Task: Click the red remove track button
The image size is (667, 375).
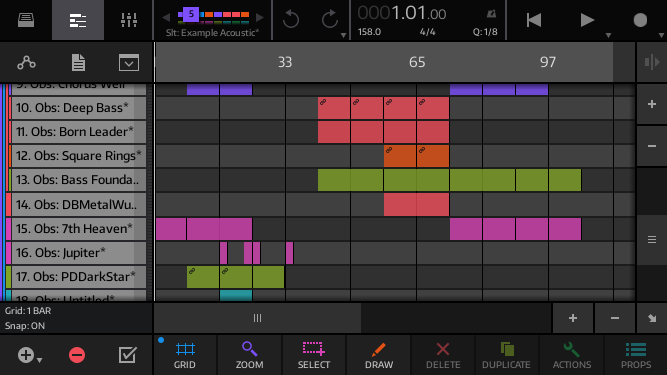Action: [77, 355]
